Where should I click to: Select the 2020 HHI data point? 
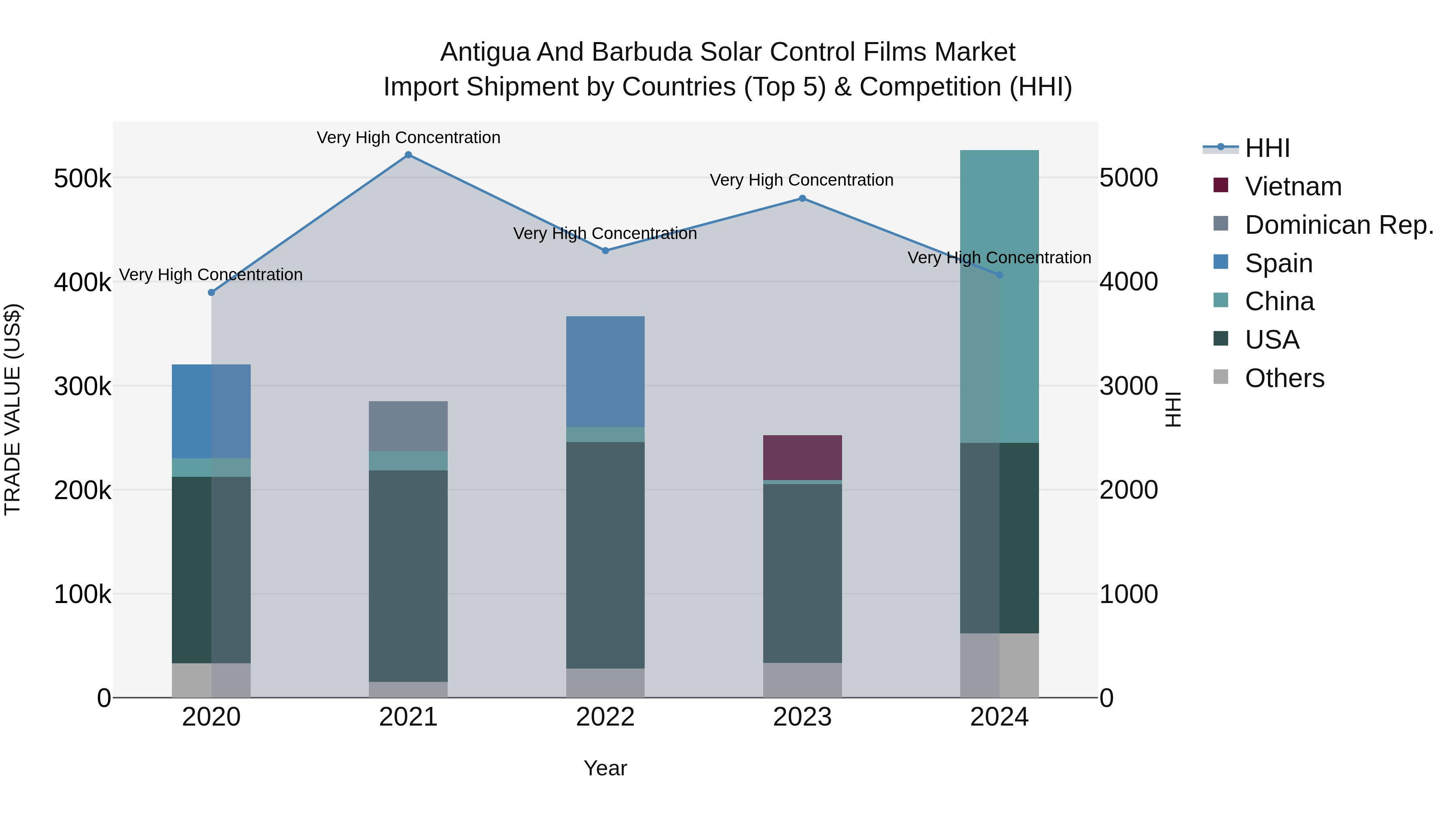[212, 292]
